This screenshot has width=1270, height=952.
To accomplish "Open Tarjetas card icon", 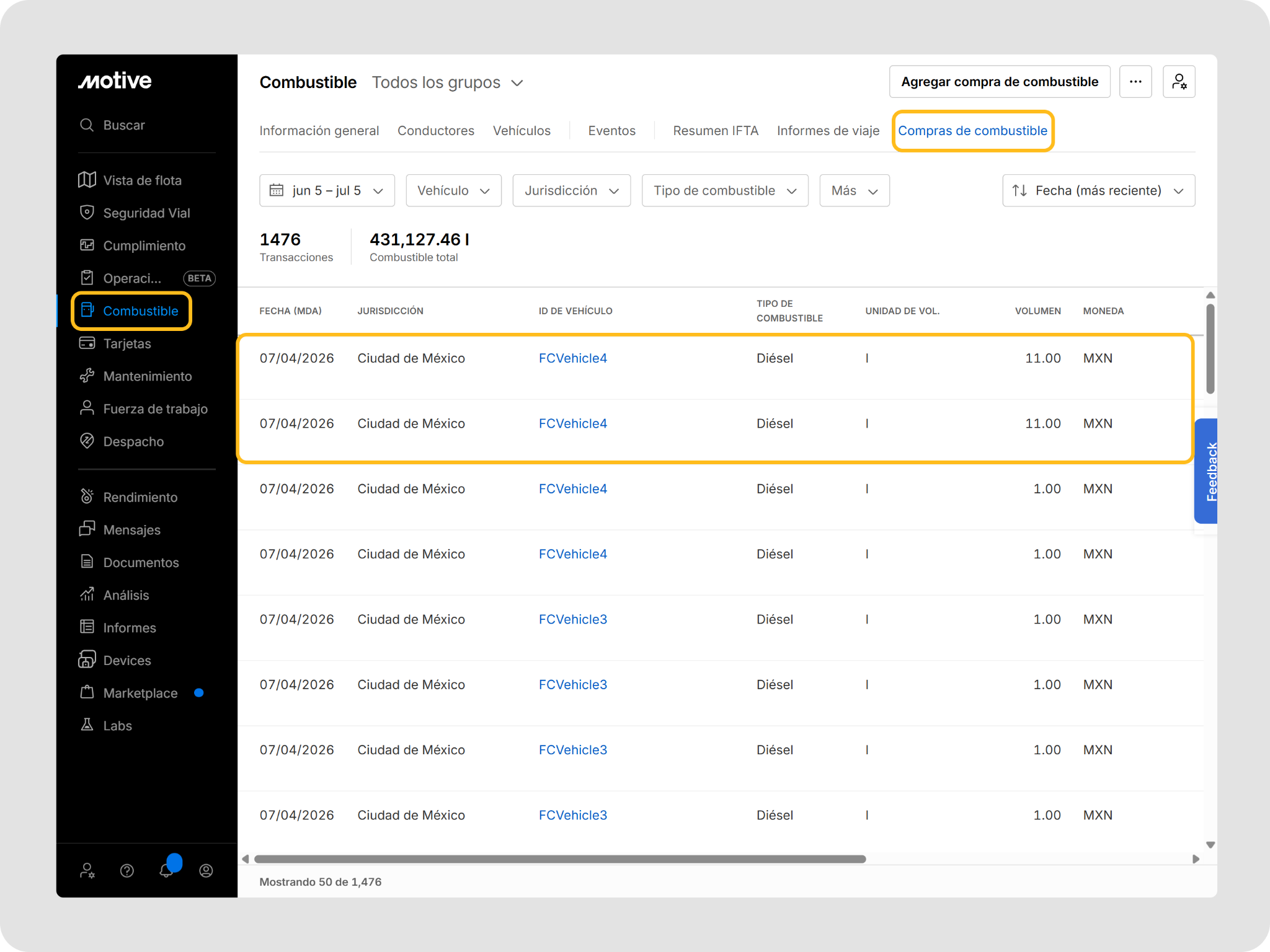I will pyautogui.click(x=87, y=343).
